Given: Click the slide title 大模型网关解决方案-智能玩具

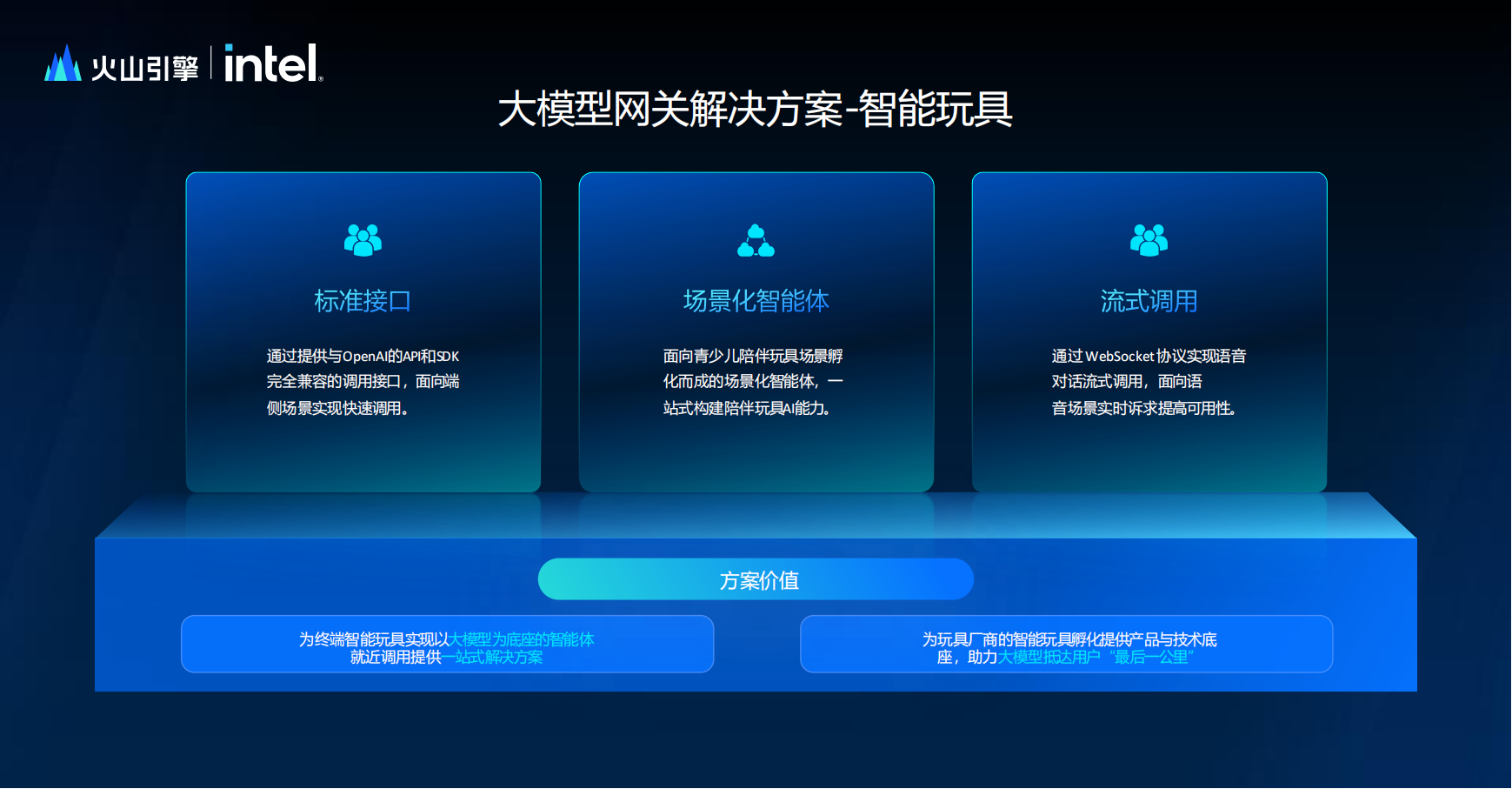Looking at the screenshot, I should 756,110.
